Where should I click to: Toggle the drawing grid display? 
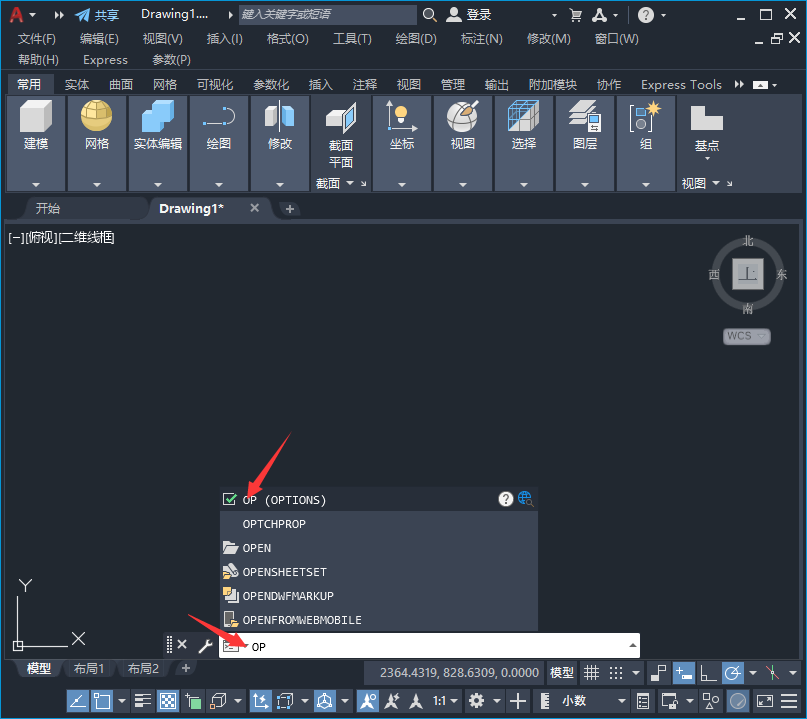click(591, 672)
